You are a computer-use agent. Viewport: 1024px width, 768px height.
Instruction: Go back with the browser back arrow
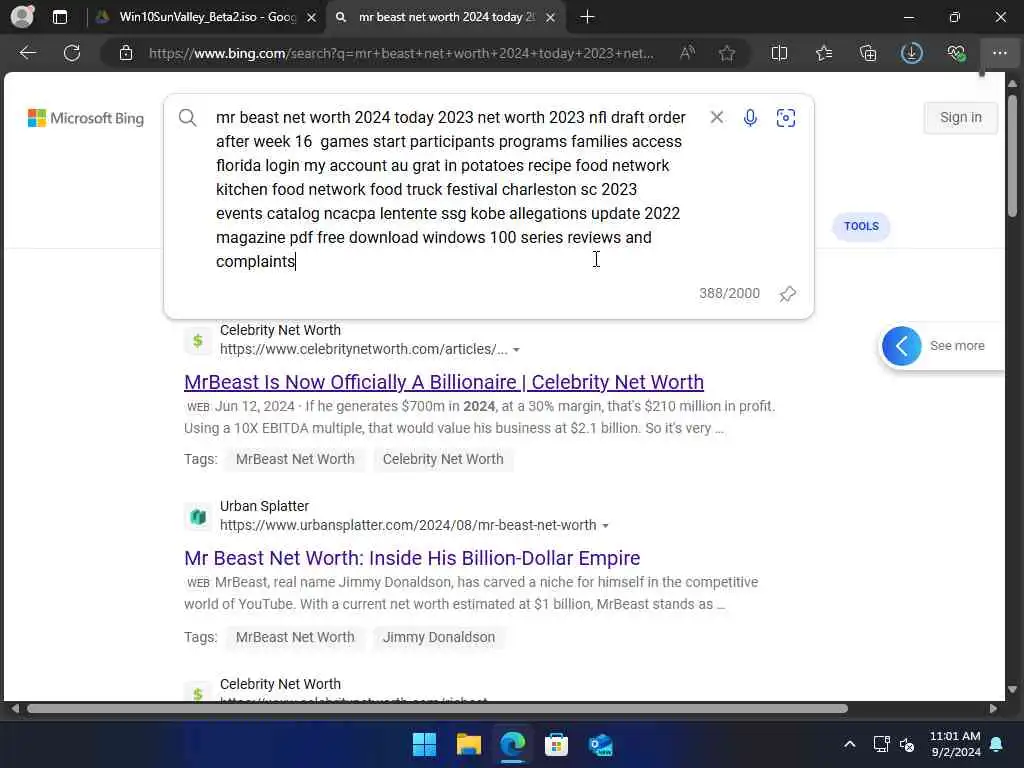(27, 53)
